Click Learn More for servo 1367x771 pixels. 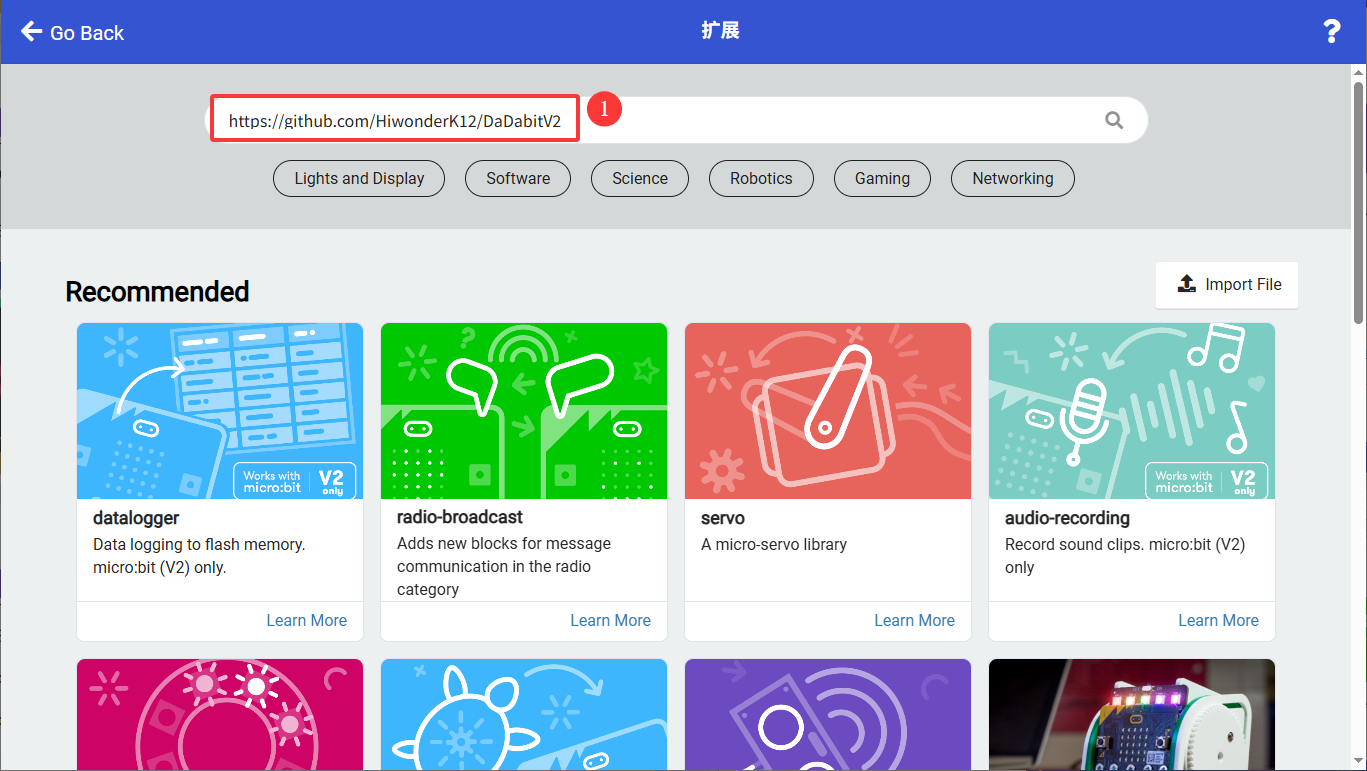914,621
